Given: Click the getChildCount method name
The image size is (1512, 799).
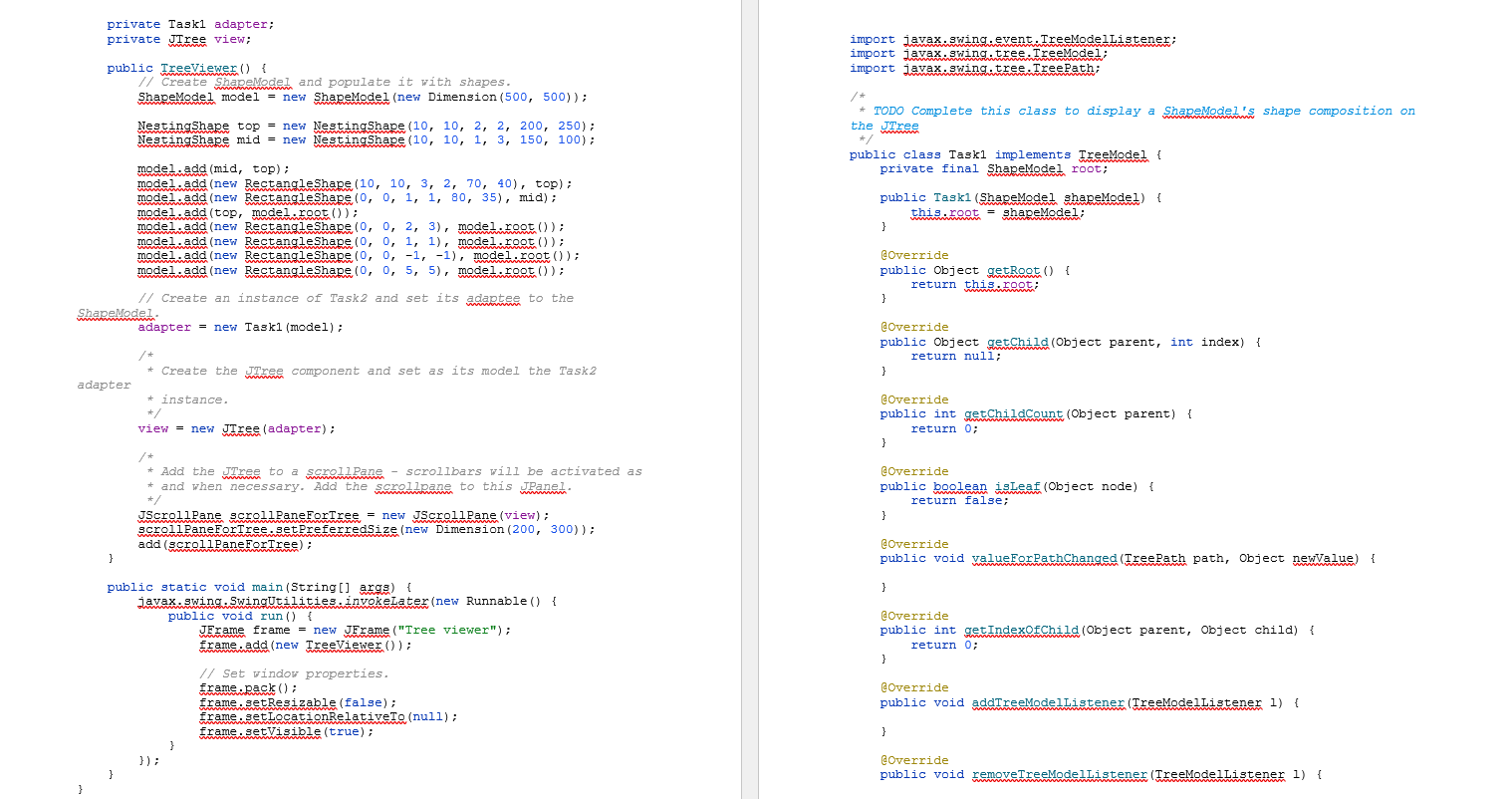Looking at the screenshot, I should (1014, 413).
